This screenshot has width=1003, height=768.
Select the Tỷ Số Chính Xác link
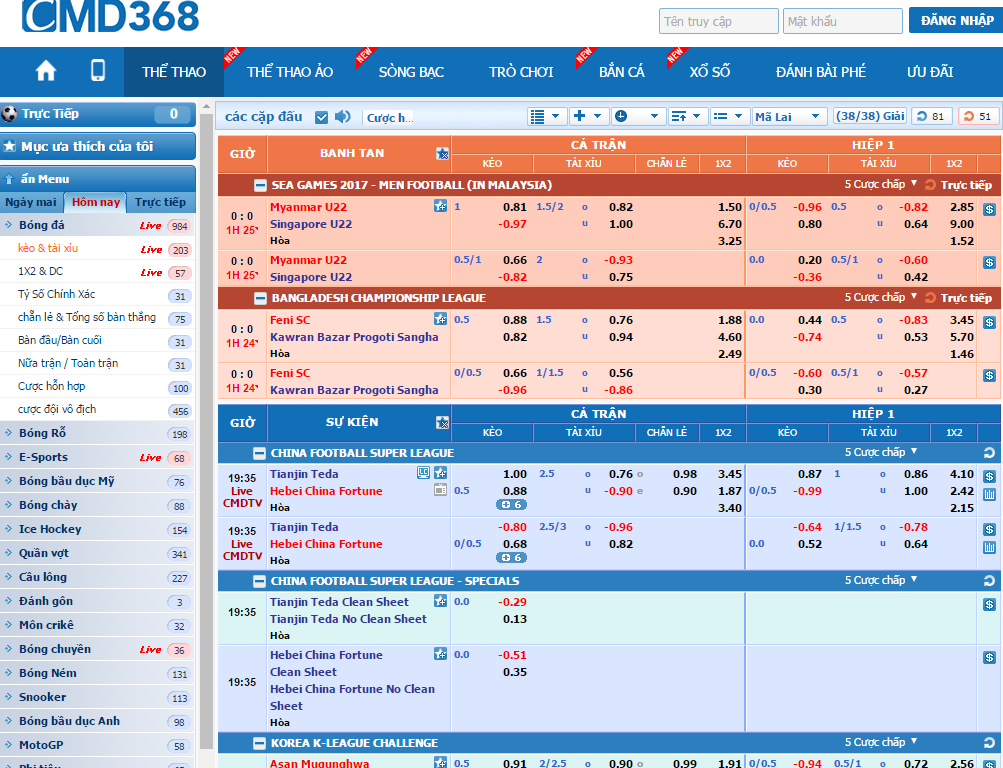(56, 295)
